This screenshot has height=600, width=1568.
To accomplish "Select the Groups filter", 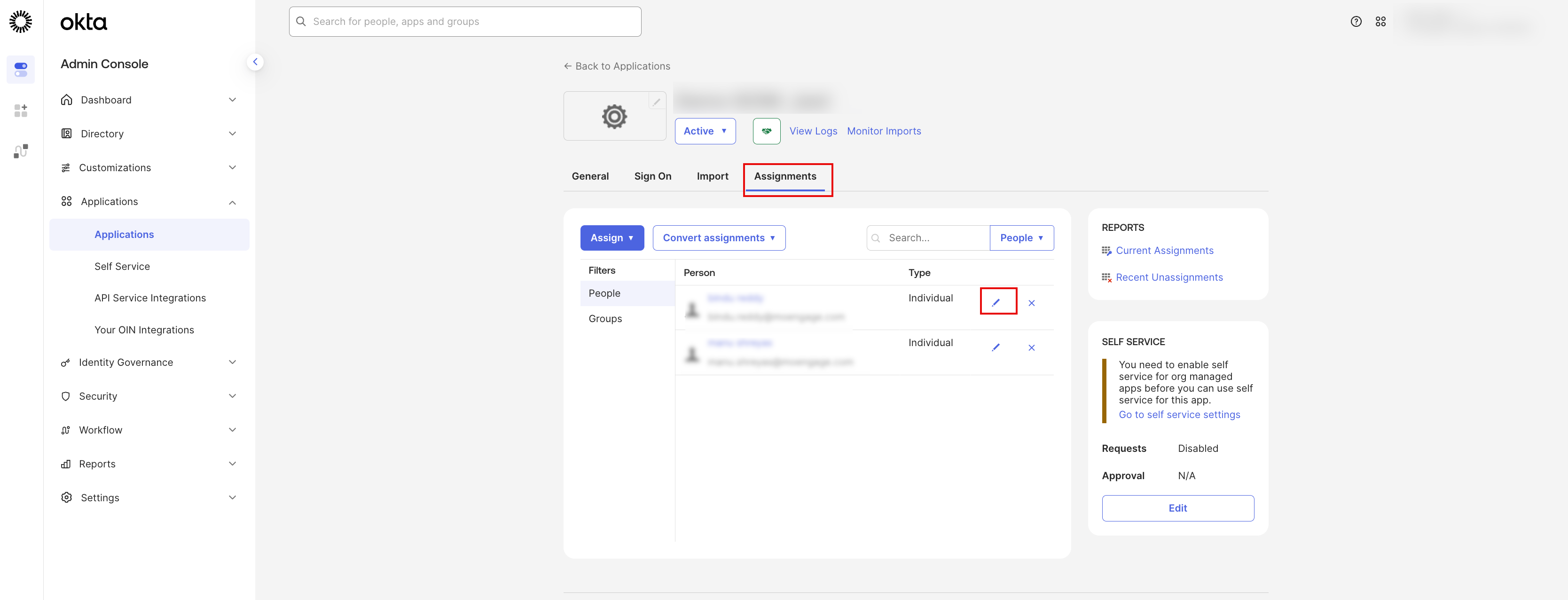I will [x=604, y=319].
